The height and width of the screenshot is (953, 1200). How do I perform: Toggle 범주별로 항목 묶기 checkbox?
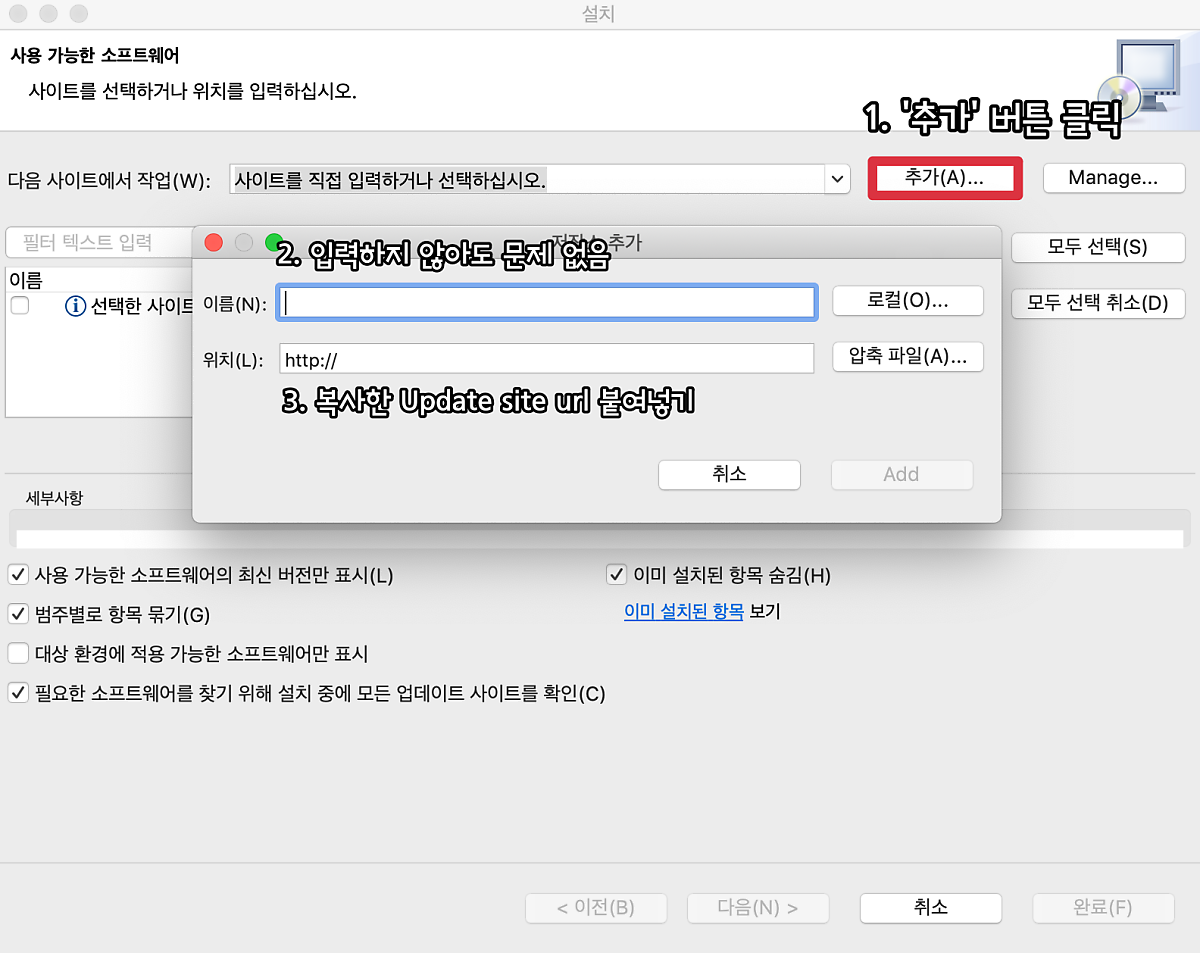18,613
